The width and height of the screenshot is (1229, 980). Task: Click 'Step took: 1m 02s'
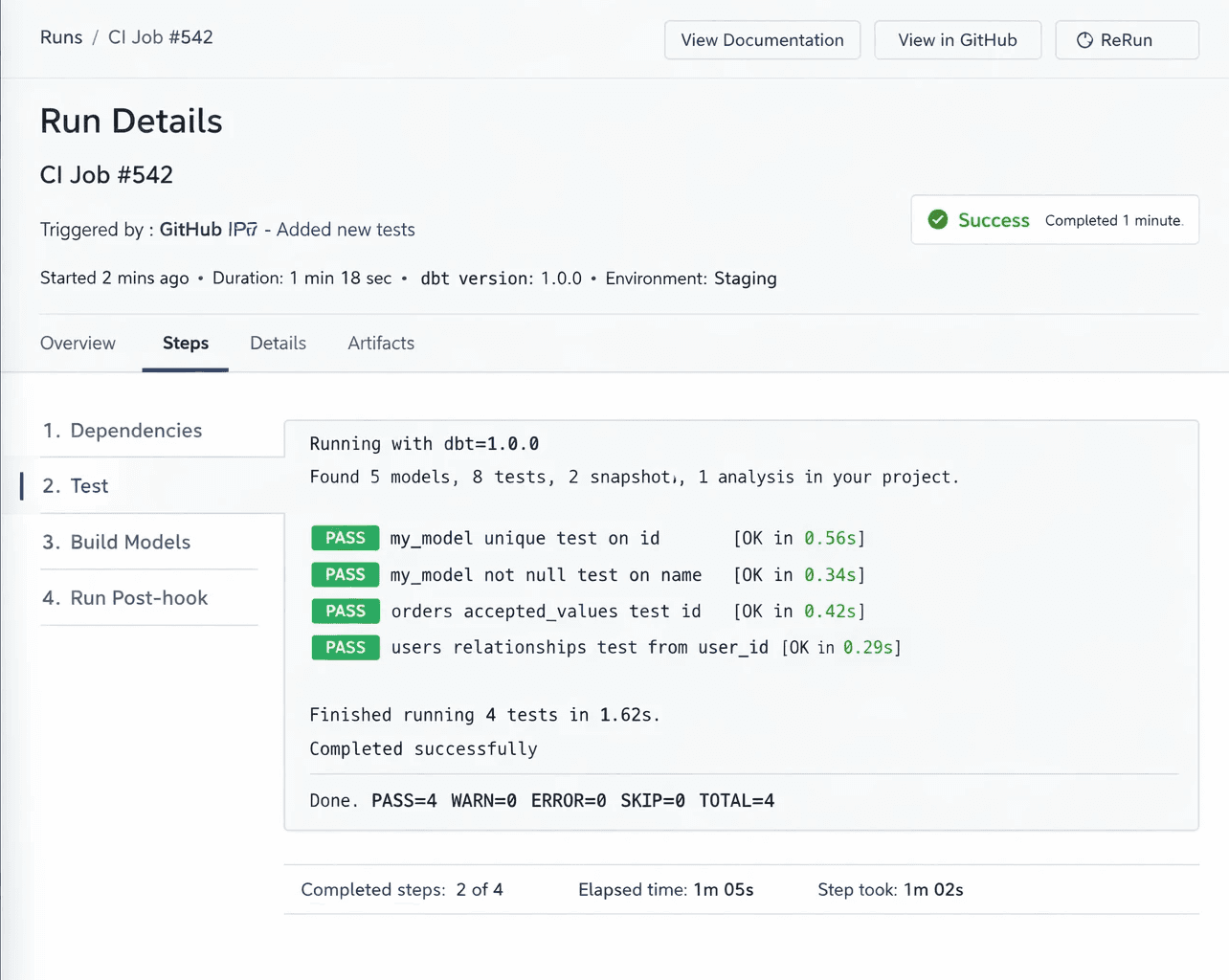point(890,889)
